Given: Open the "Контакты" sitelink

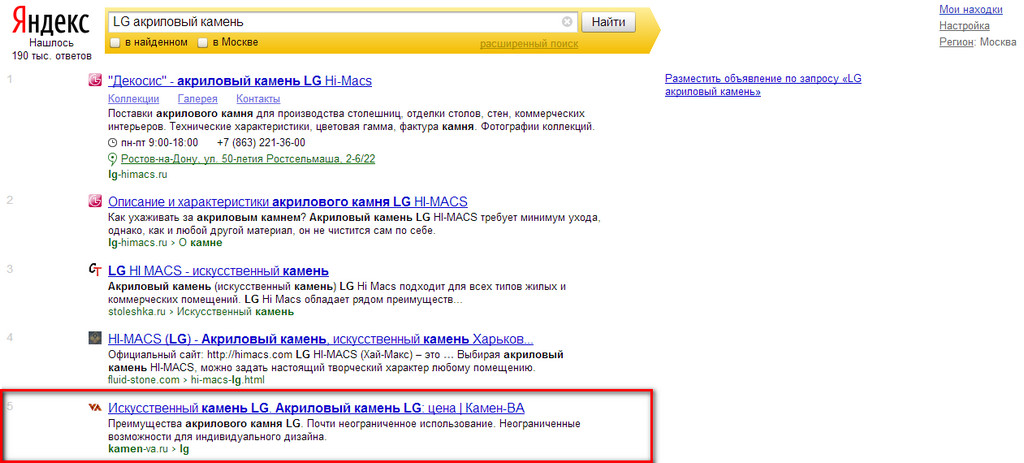Looking at the screenshot, I should [258, 99].
